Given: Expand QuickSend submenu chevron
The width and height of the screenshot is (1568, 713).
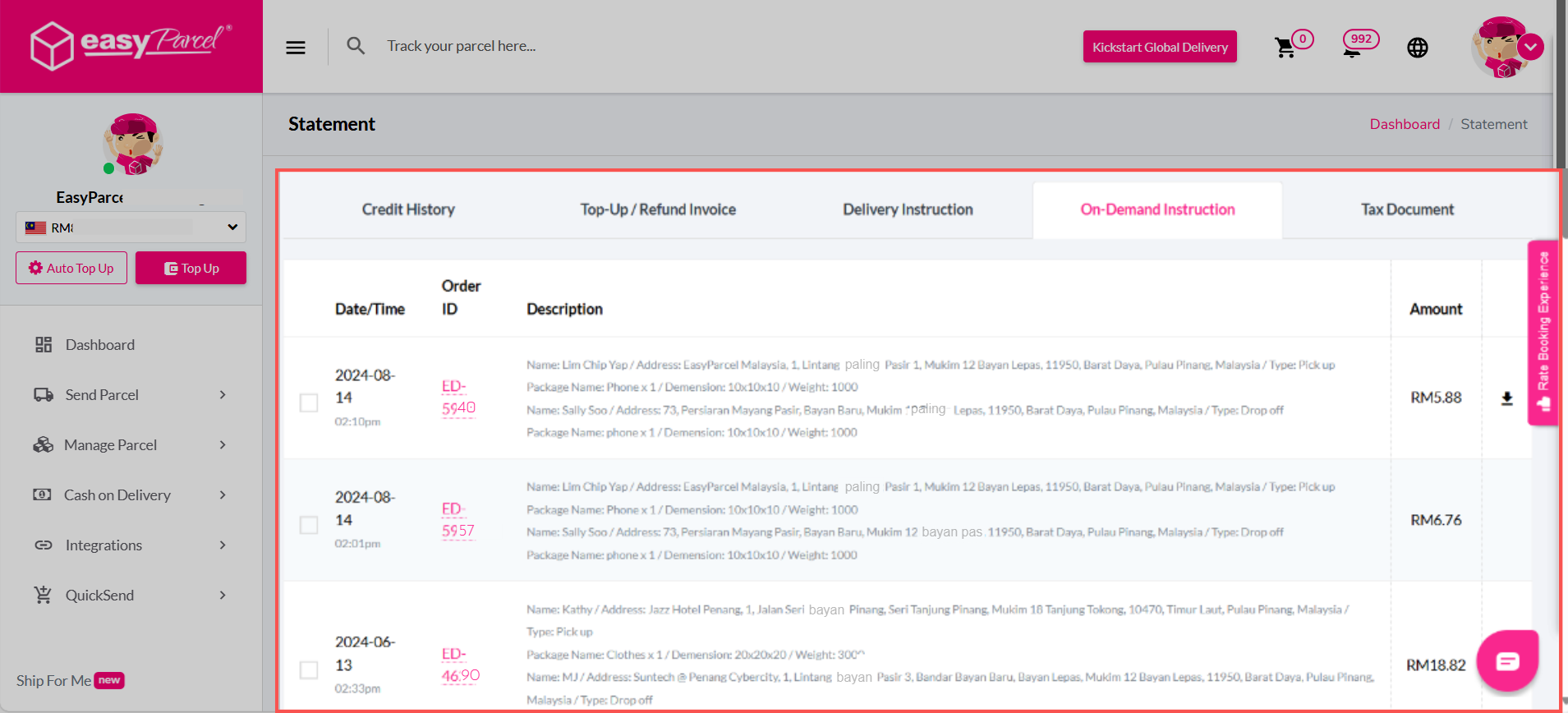Looking at the screenshot, I should tap(223, 596).
